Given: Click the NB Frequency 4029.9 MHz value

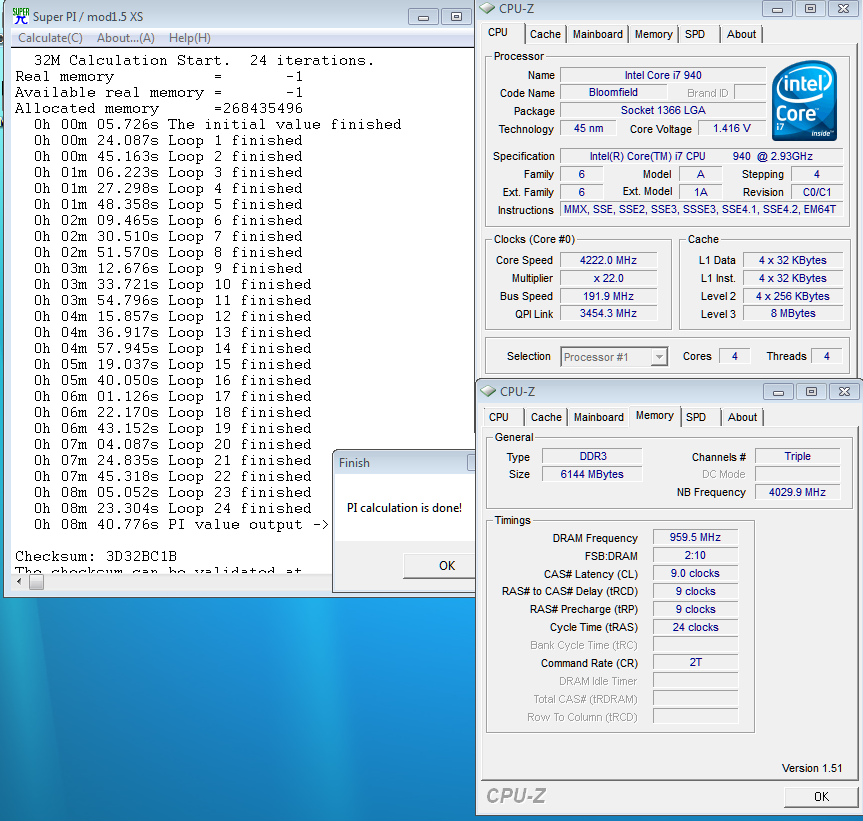Looking at the screenshot, I should pyautogui.click(x=798, y=492).
